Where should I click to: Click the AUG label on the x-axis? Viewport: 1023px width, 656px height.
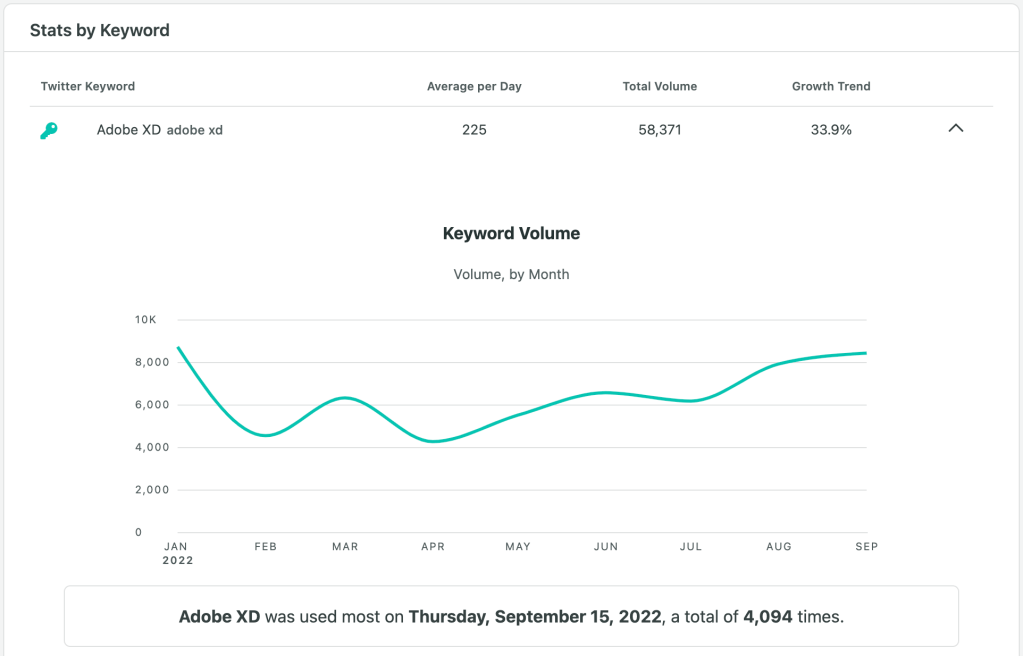pos(779,547)
